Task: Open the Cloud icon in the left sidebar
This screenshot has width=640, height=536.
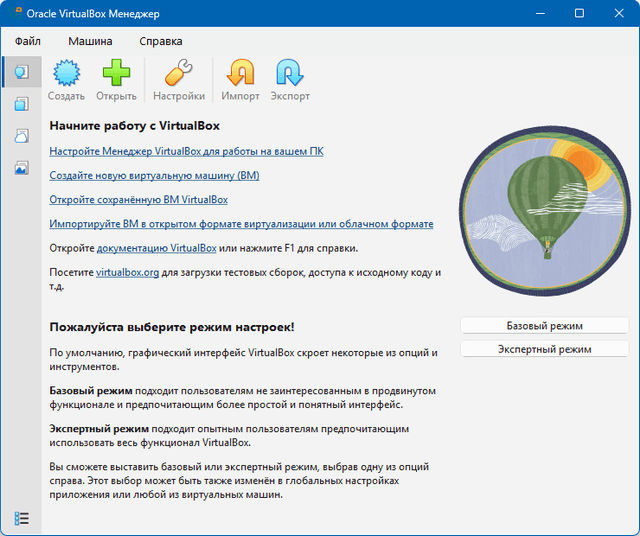Action: click(21, 136)
